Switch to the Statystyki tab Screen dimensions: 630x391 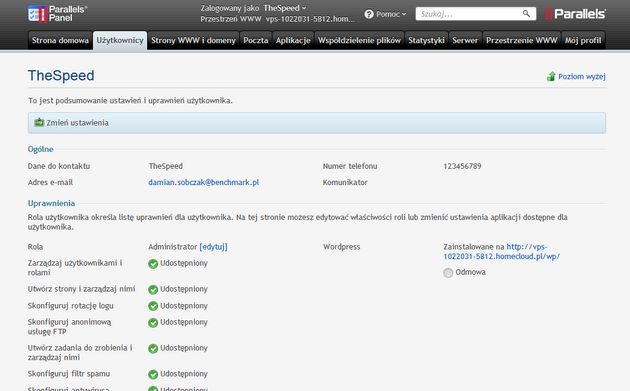click(426, 40)
